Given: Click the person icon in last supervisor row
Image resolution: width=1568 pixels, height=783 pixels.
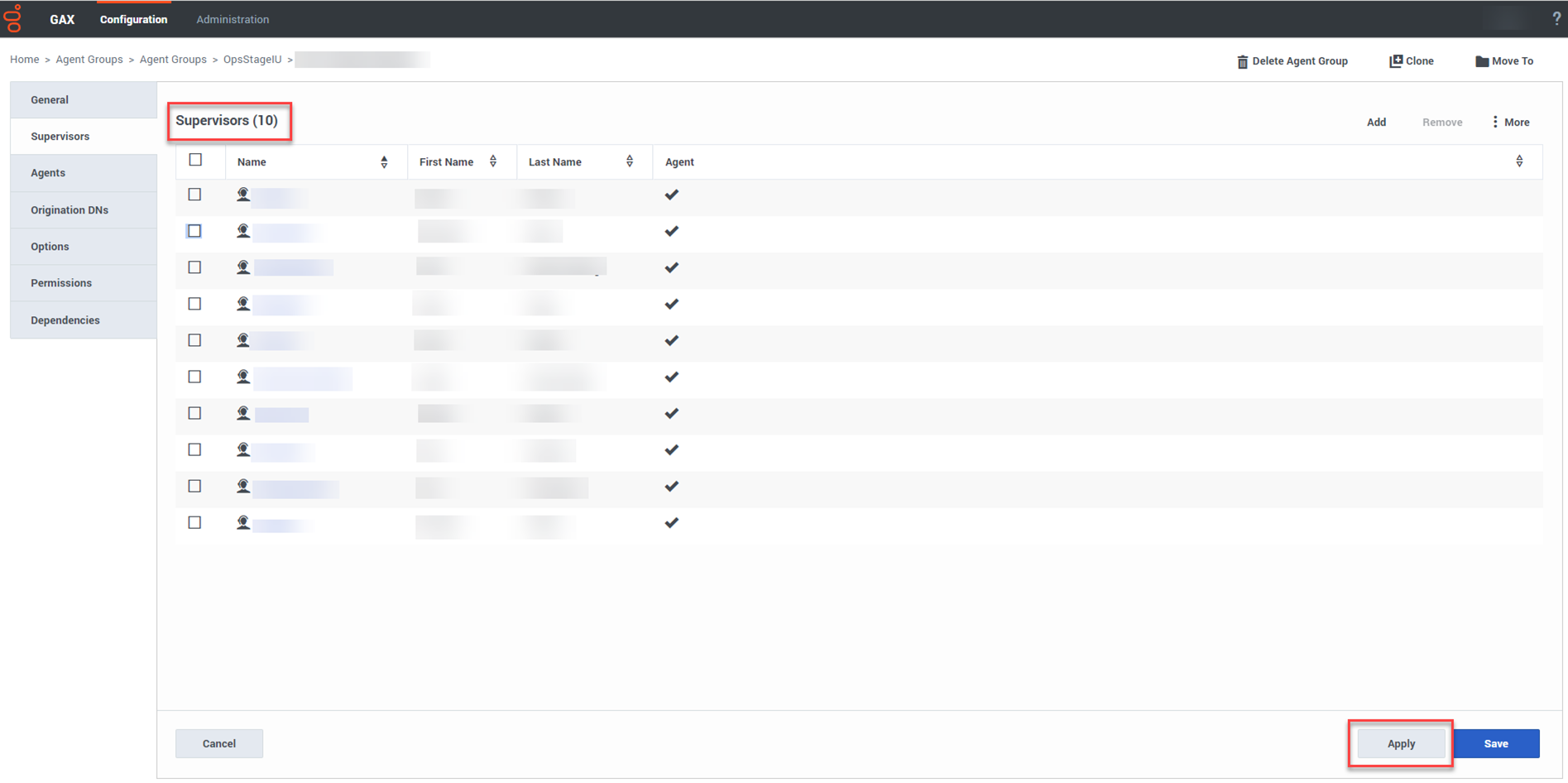Looking at the screenshot, I should tap(243, 522).
